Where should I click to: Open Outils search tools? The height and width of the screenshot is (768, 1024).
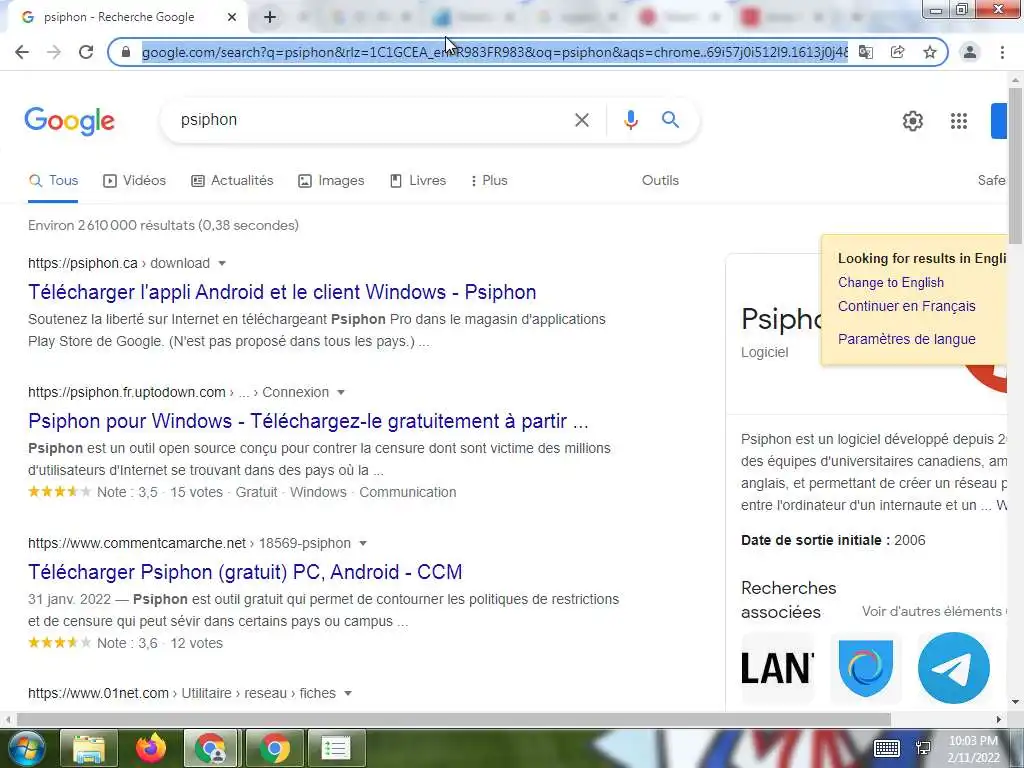coord(660,181)
